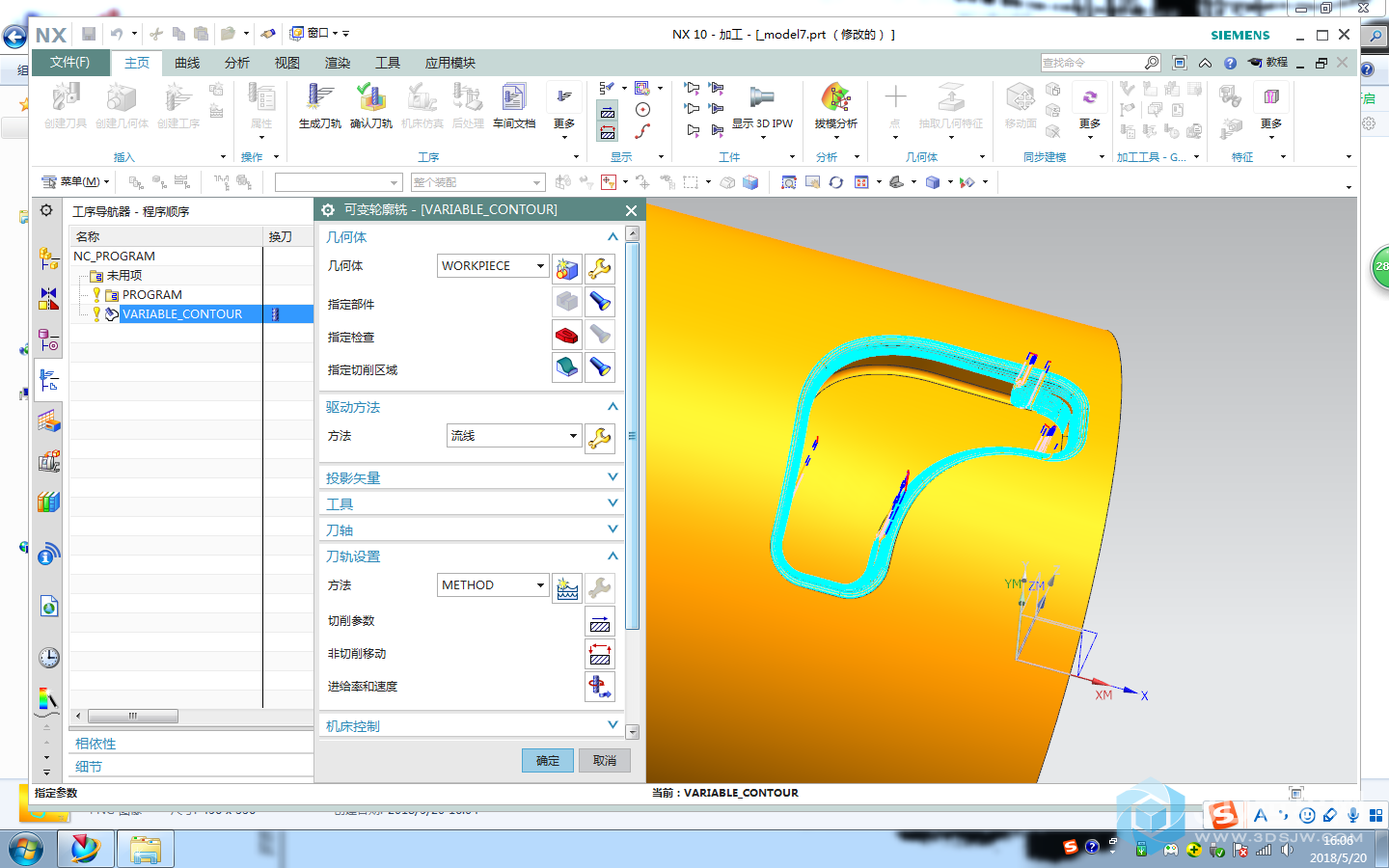Screen dimensions: 1389x868
Task: Select the PROGRAM node in navigator tree
Action: click(151, 295)
